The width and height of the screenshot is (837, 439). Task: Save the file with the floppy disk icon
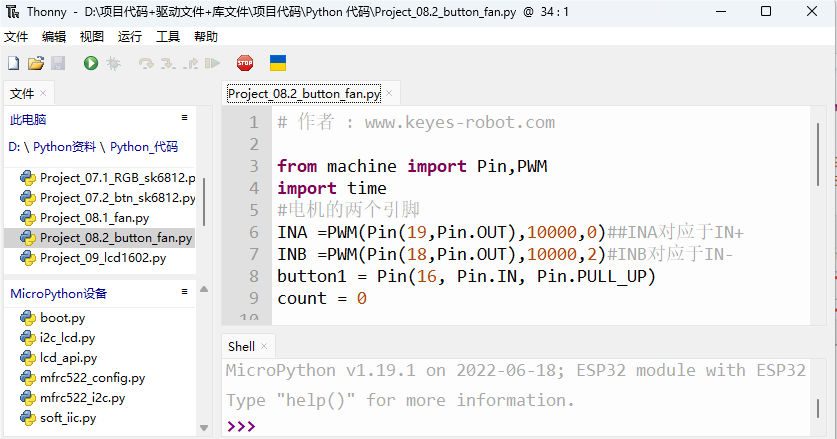point(58,63)
